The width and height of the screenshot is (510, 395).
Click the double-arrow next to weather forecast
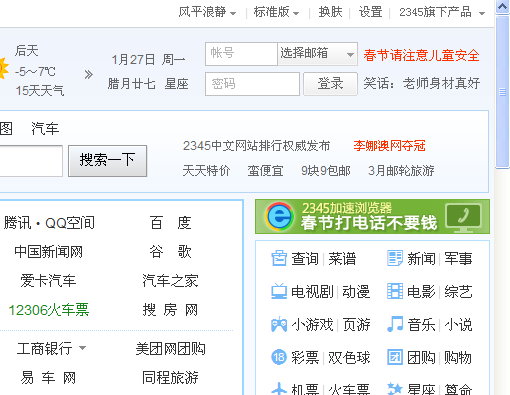(x=88, y=74)
